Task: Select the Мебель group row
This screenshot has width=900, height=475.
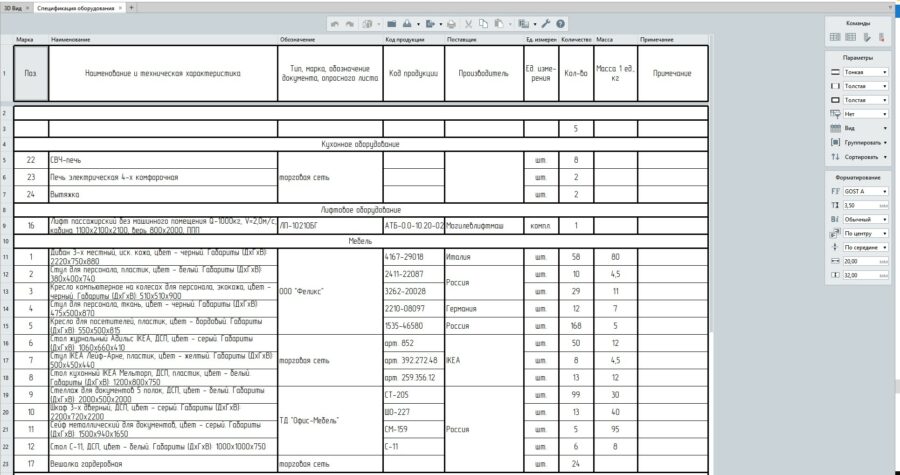Action: (x=360, y=242)
